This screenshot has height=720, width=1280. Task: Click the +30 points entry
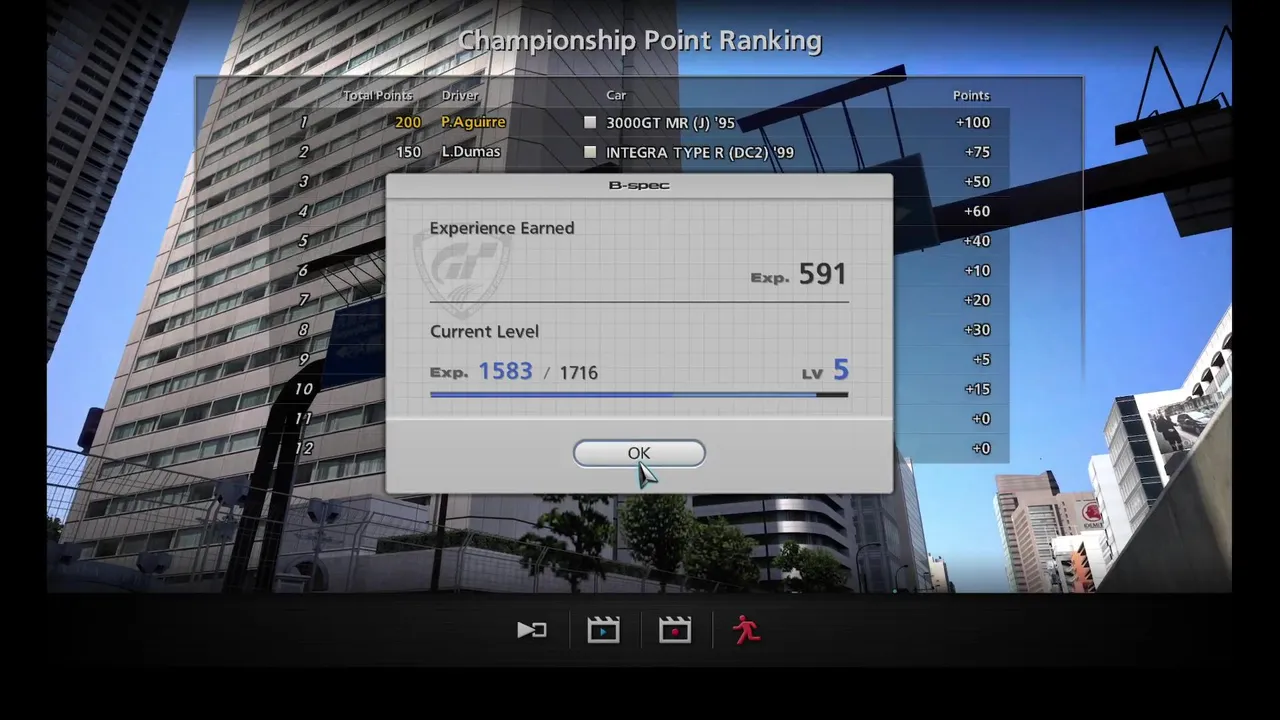[x=976, y=330]
